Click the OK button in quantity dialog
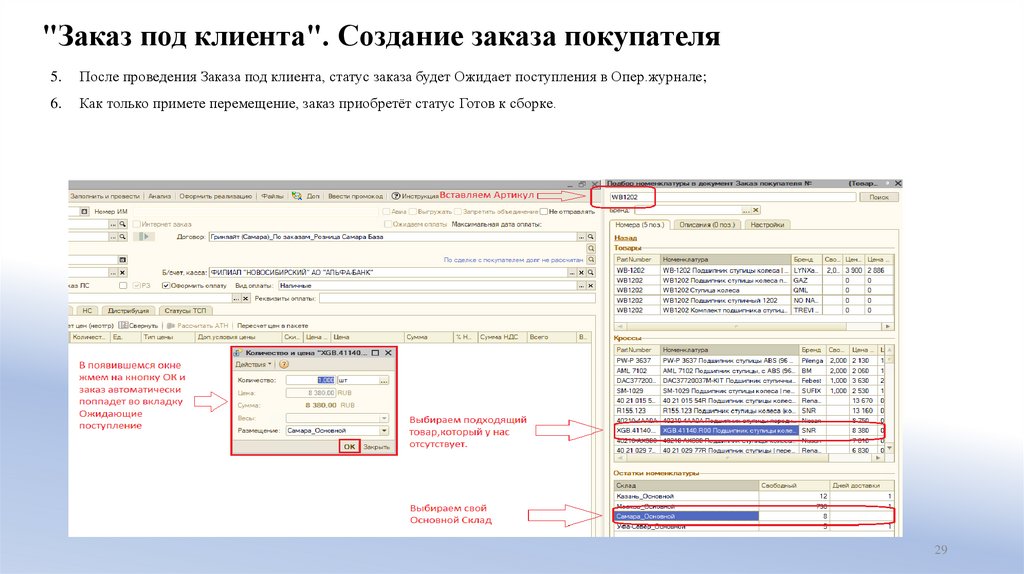Viewport: 1024px width, 574px height. (x=349, y=447)
